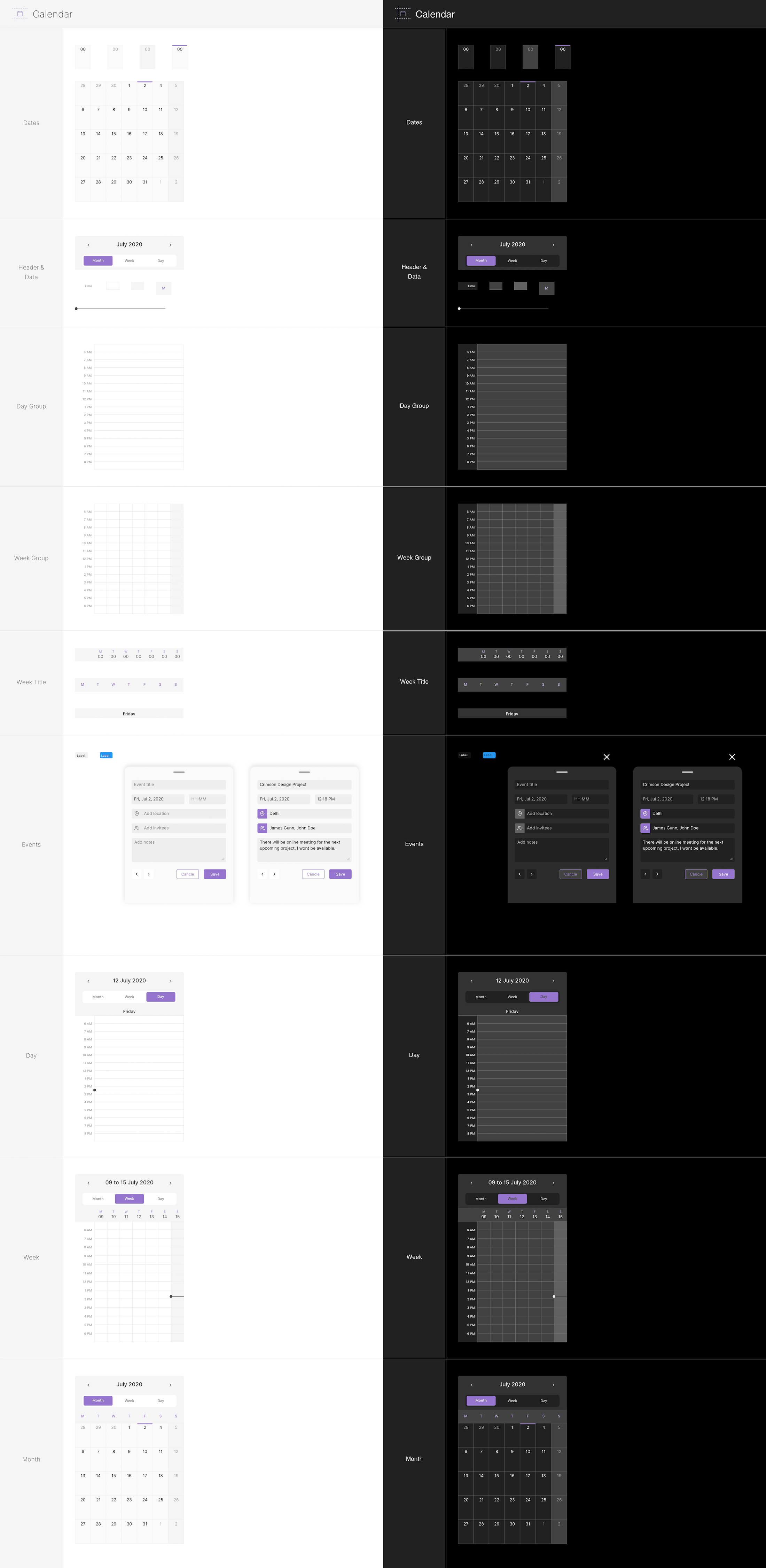Screen dimensions: 766x1568
Task: Click the grey location pin beside Add location, dark card
Action: click(519, 813)
